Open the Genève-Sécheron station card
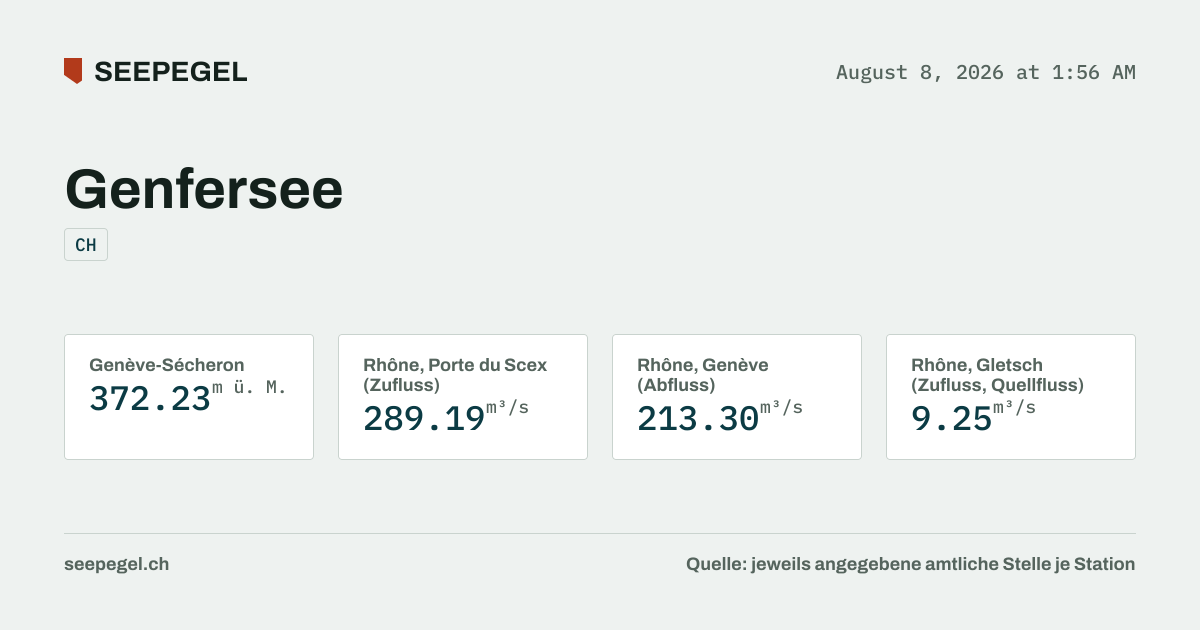Viewport: 1200px width, 630px height. click(x=189, y=397)
